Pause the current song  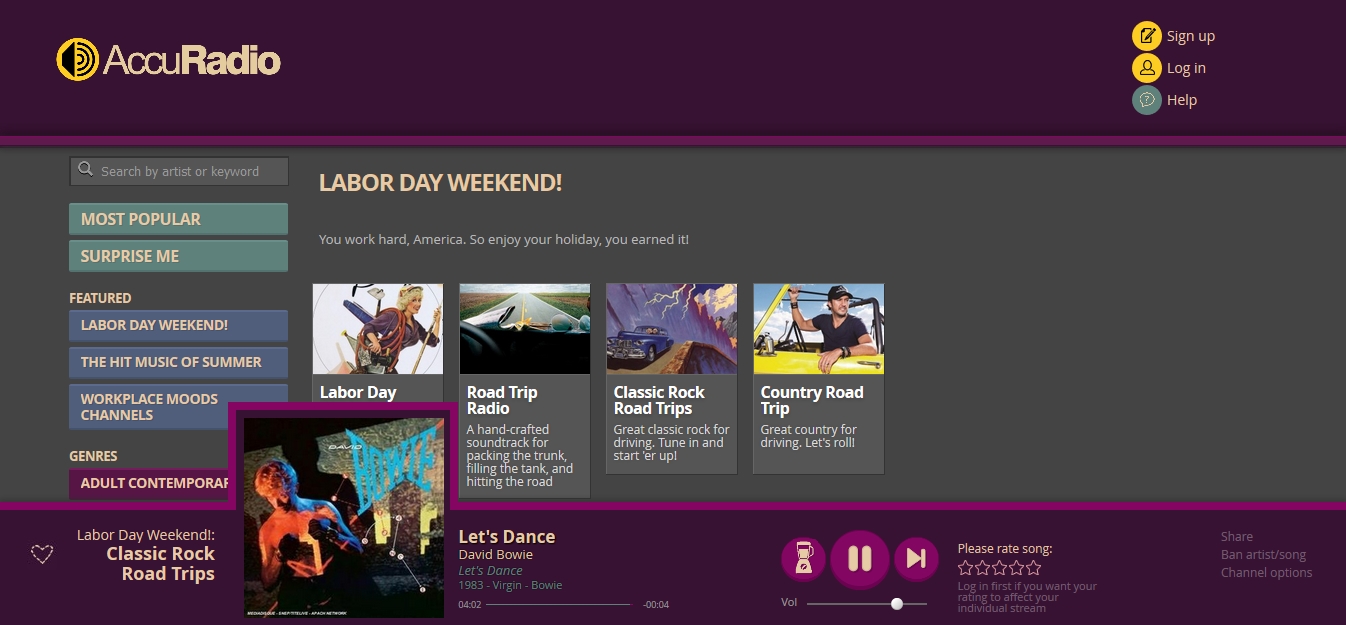point(859,558)
